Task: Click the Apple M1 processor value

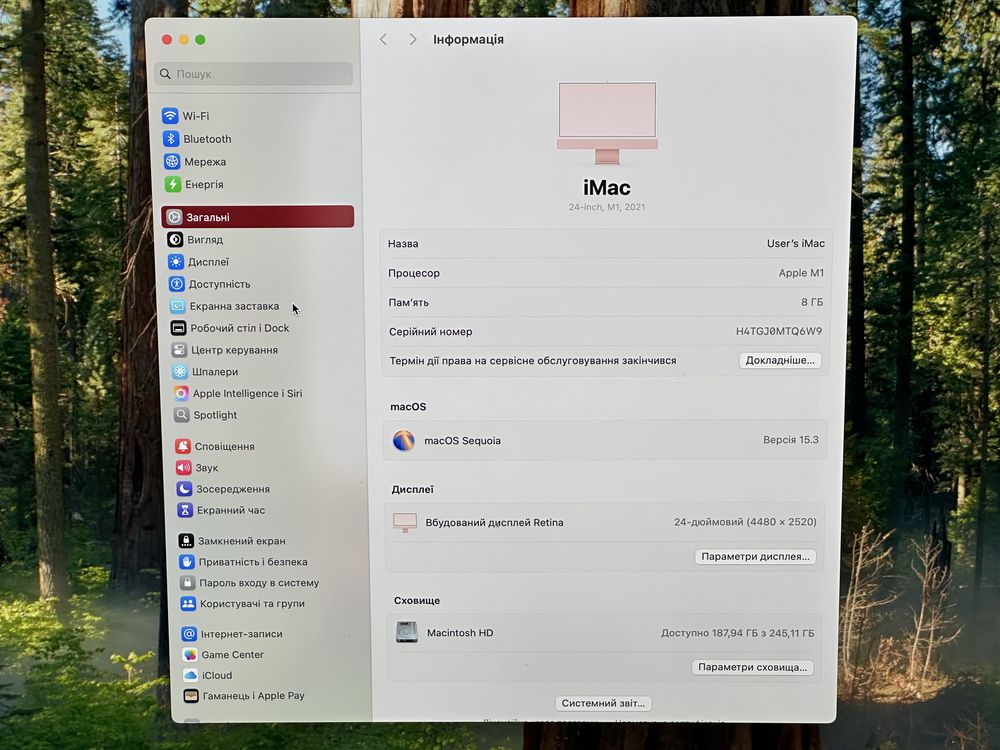Action: 801,272
